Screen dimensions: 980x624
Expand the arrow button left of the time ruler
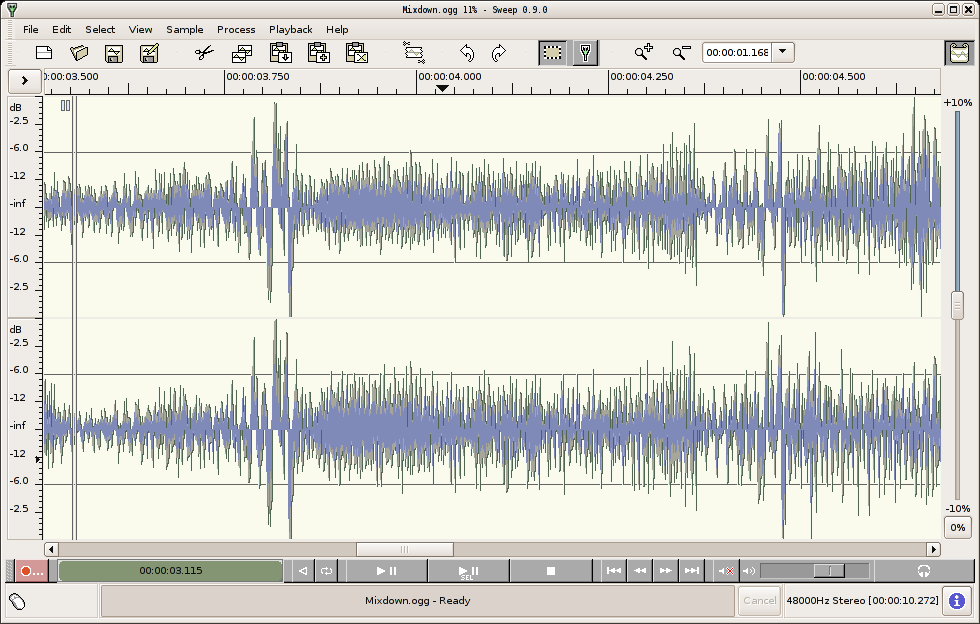point(25,80)
